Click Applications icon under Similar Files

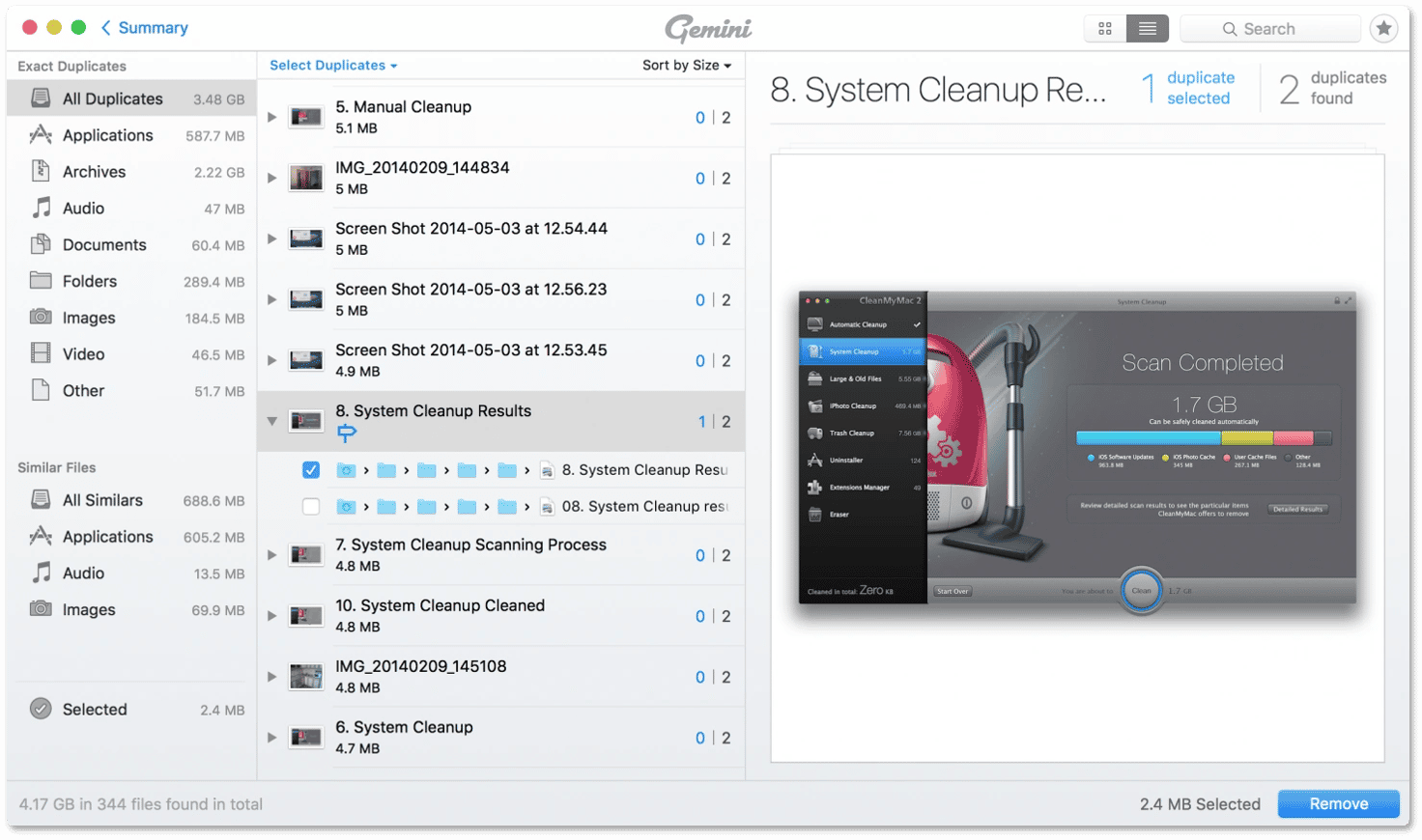[x=41, y=536]
